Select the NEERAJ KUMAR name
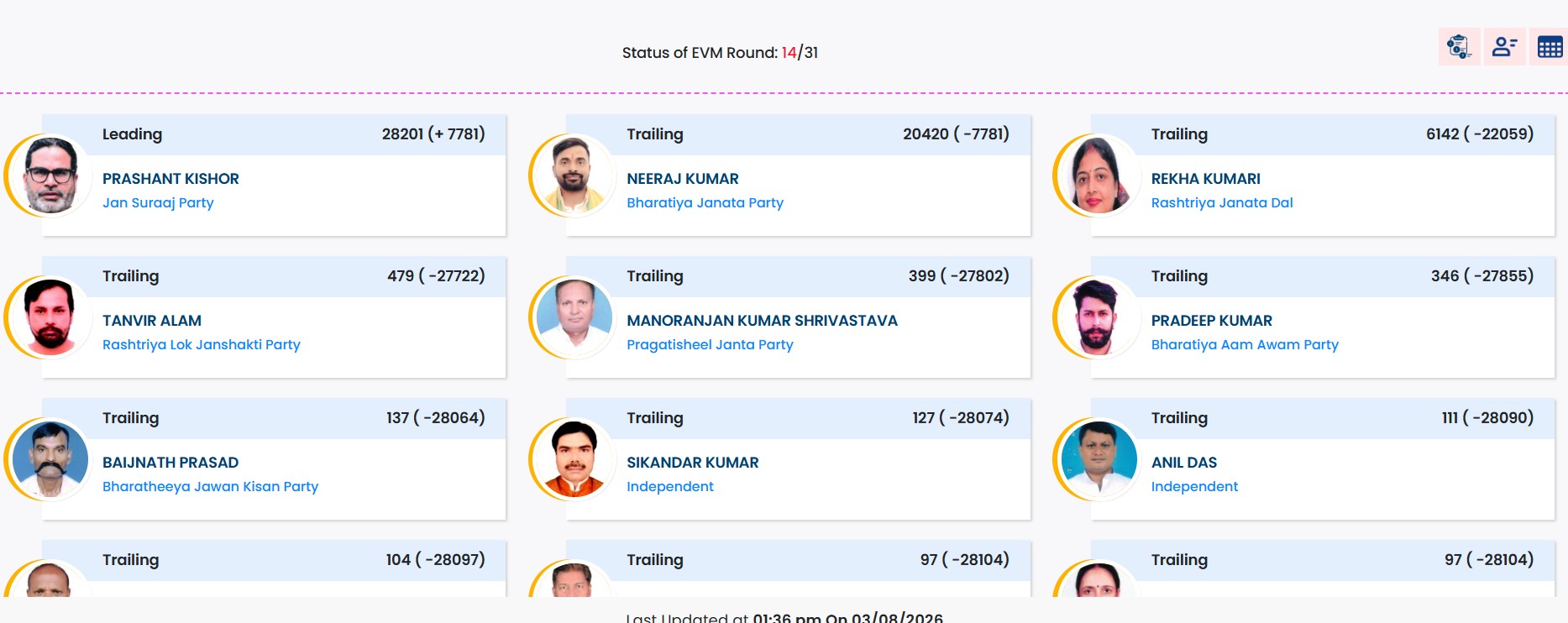The height and width of the screenshot is (623, 1568). tap(683, 179)
